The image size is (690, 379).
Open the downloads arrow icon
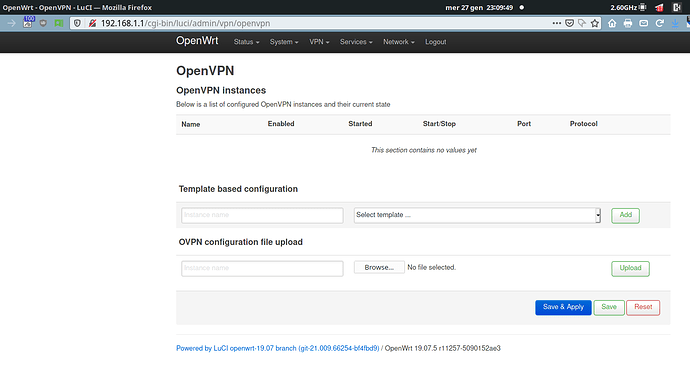tap(675, 24)
